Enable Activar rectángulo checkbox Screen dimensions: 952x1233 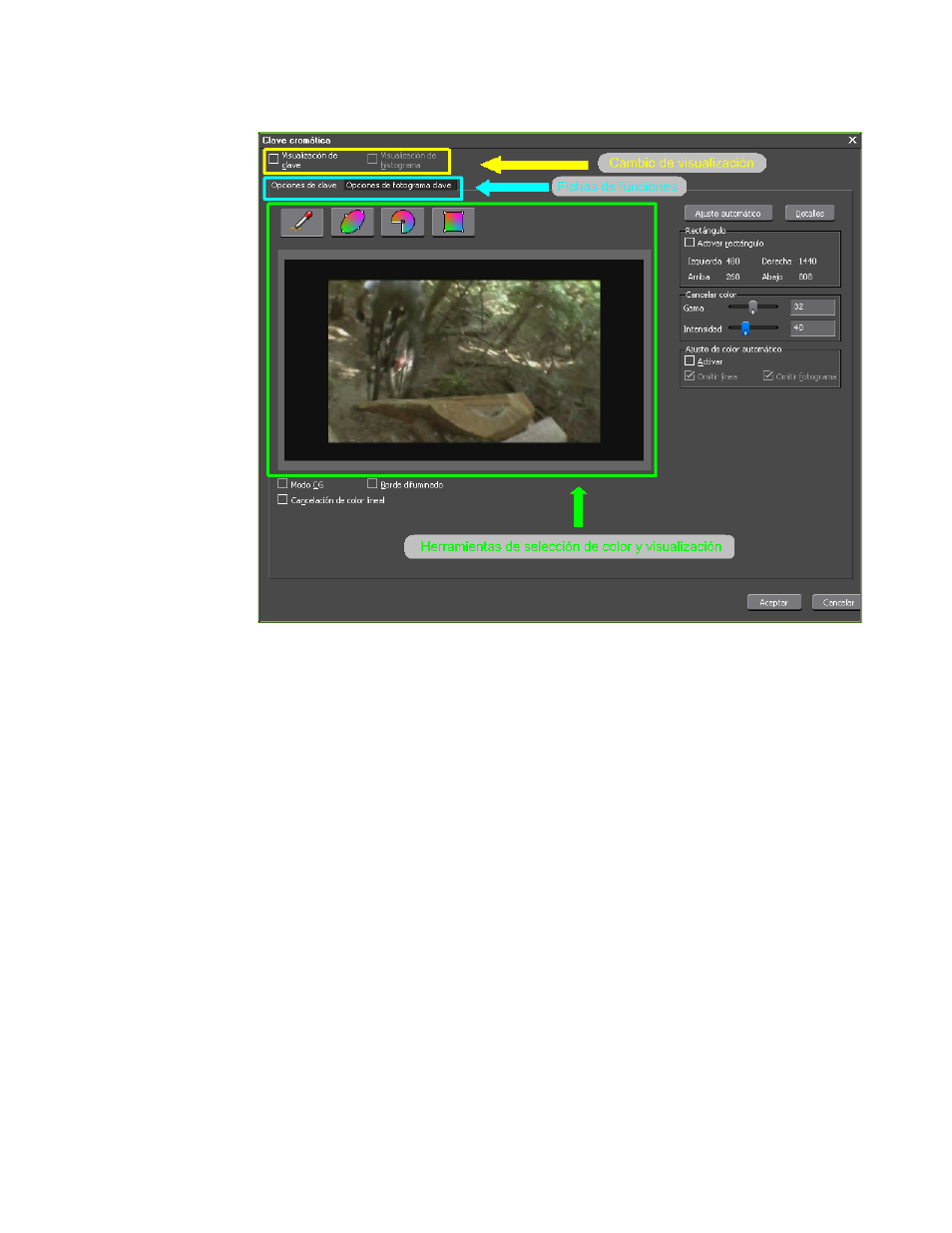[x=690, y=243]
